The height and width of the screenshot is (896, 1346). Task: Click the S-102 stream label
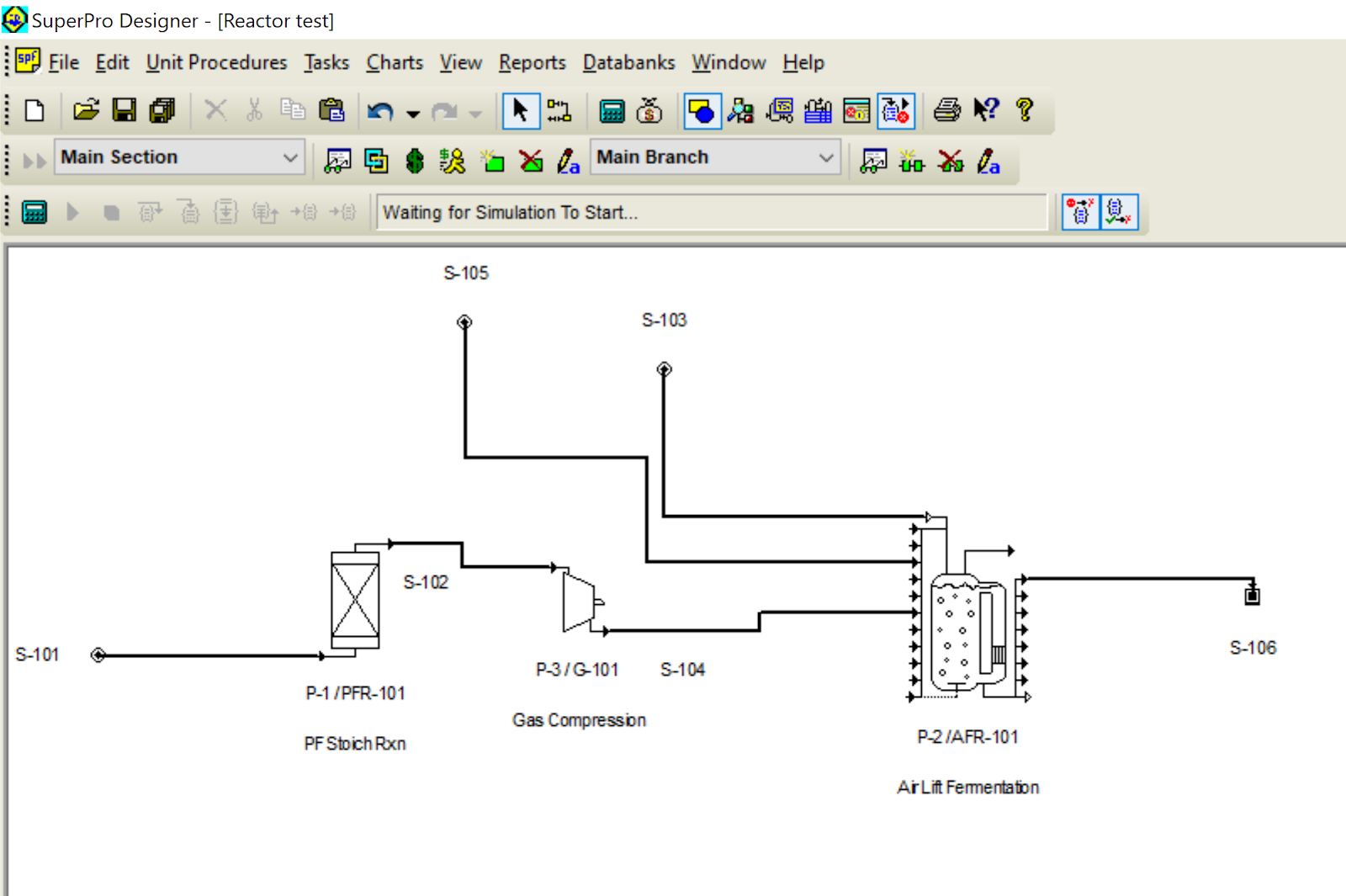coord(426,582)
